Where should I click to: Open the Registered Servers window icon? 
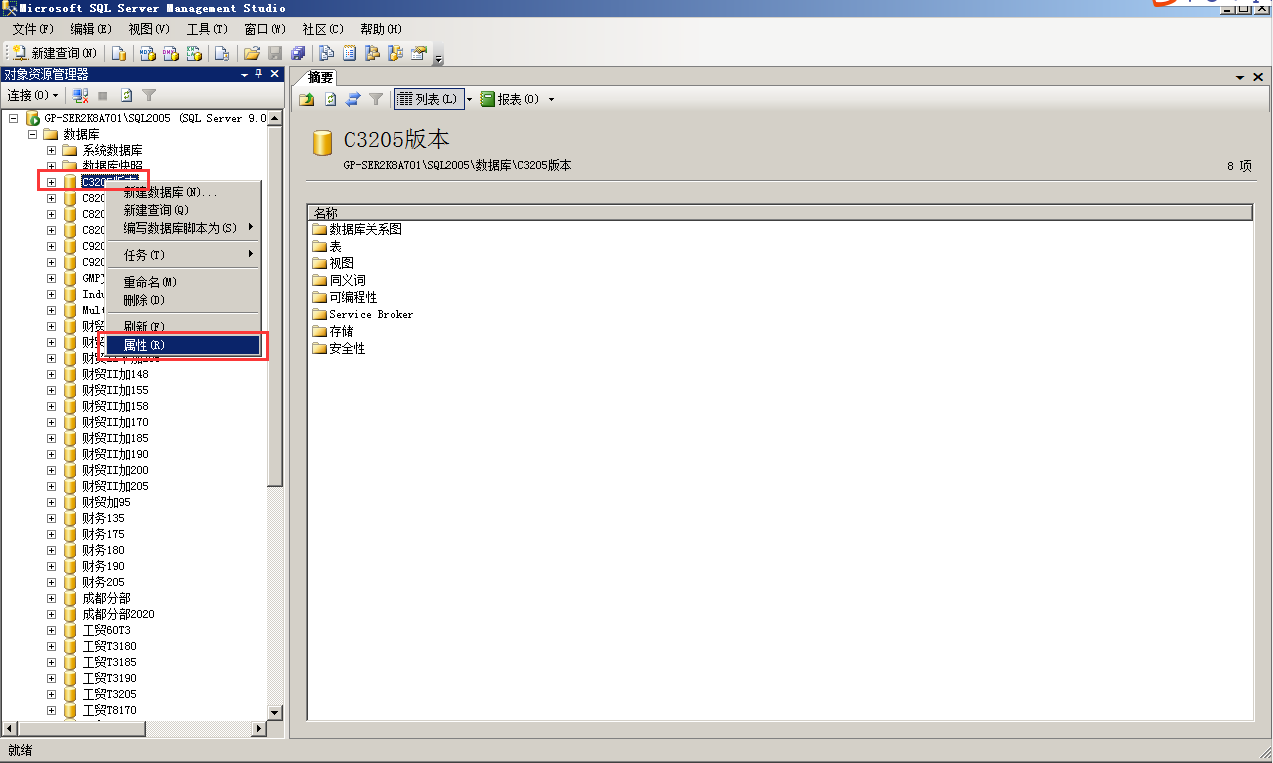point(327,53)
